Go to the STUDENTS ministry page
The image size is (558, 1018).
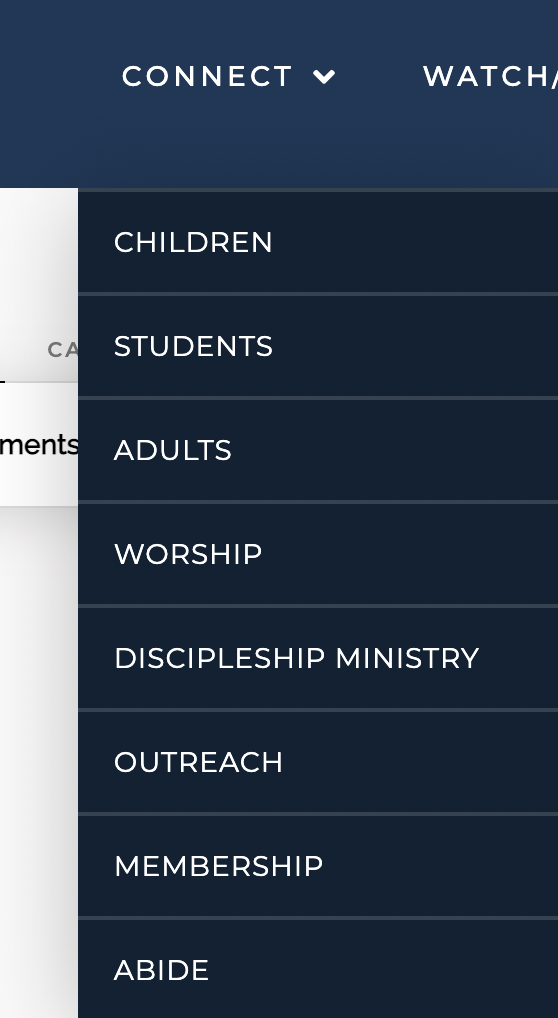318,346
